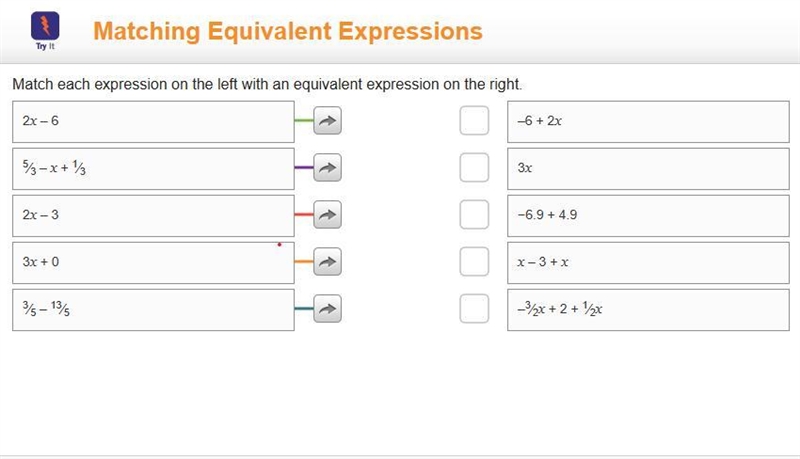Click the arrow button beside 5/3 – x + 1/3

tap(327, 168)
